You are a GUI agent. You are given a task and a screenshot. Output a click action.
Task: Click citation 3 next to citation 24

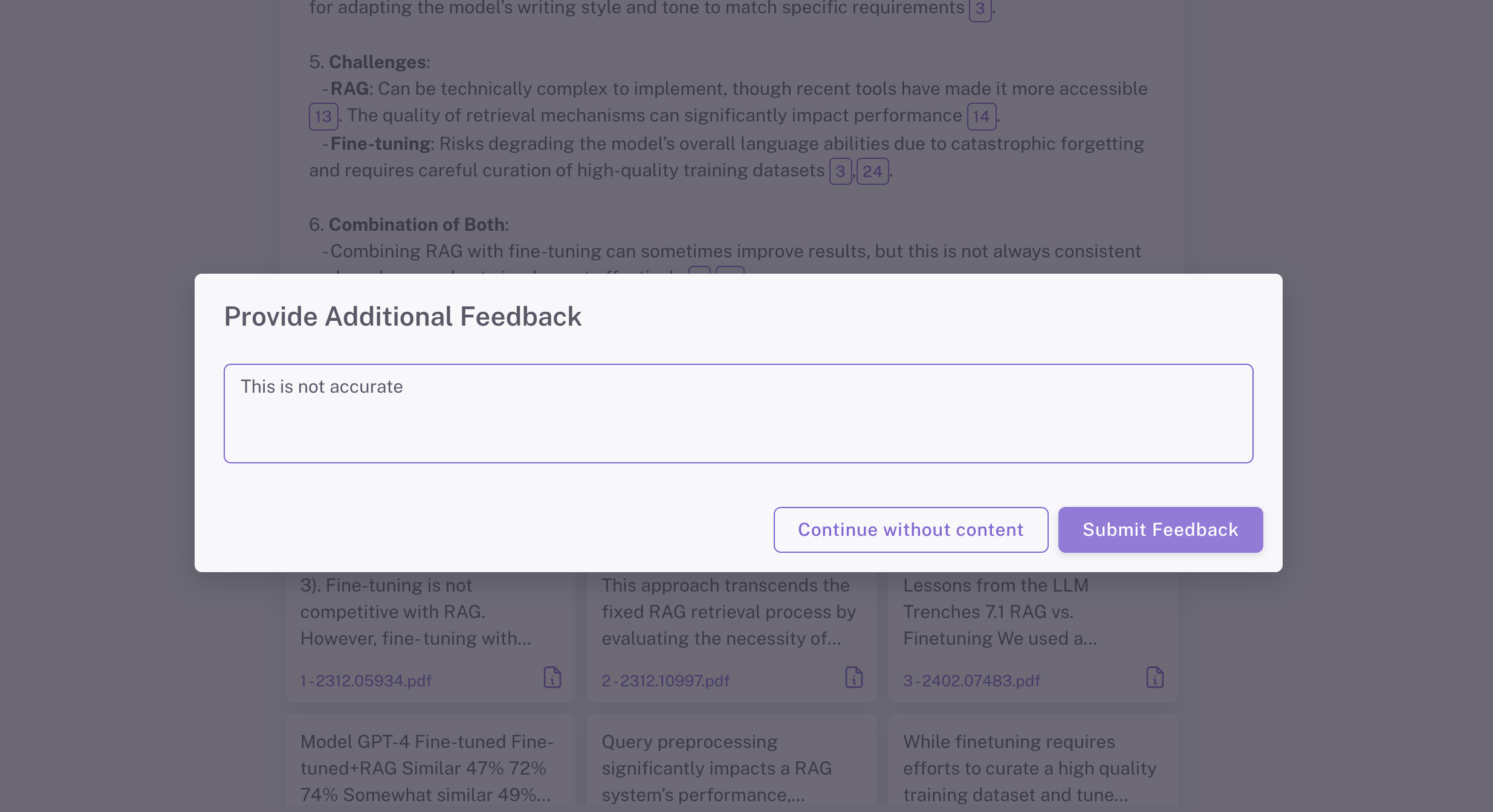tap(840, 172)
